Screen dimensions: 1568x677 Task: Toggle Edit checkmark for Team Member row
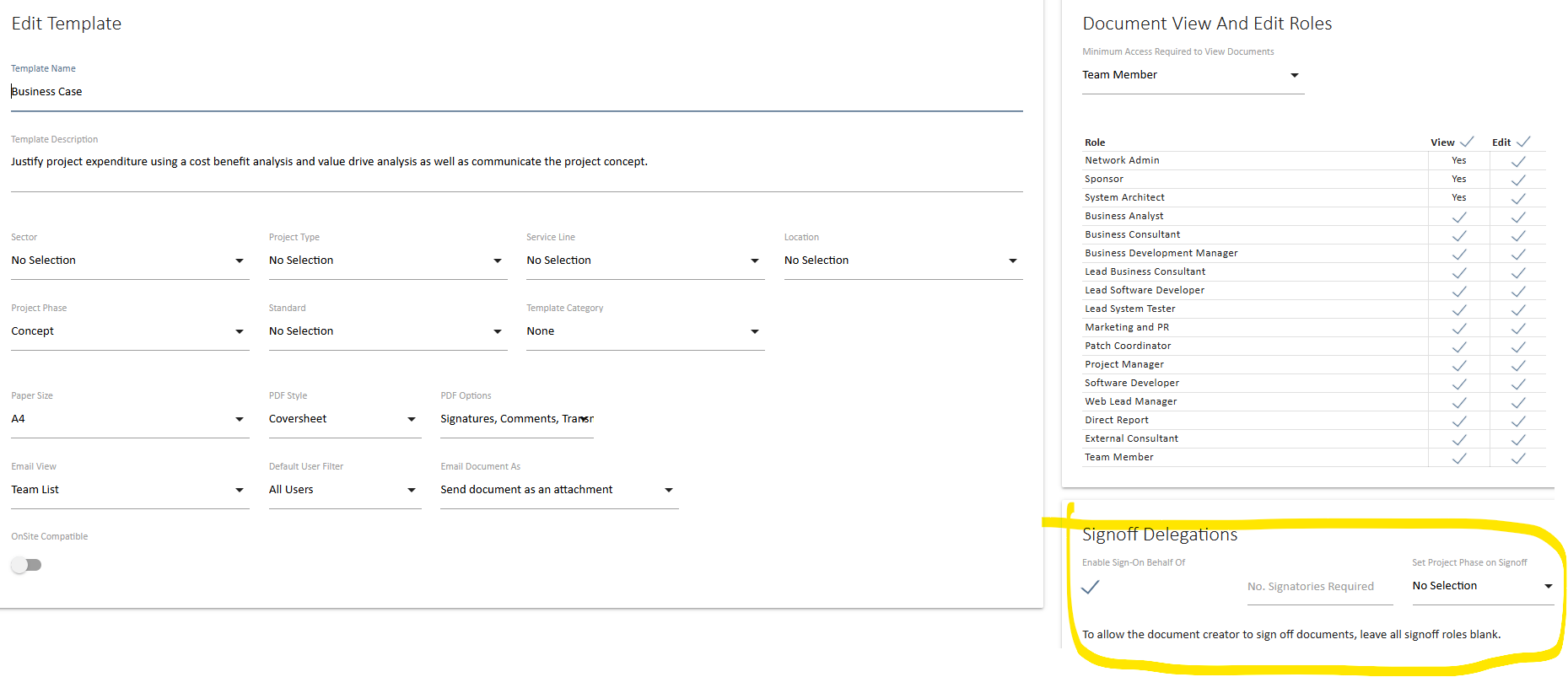click(1518, 458)
